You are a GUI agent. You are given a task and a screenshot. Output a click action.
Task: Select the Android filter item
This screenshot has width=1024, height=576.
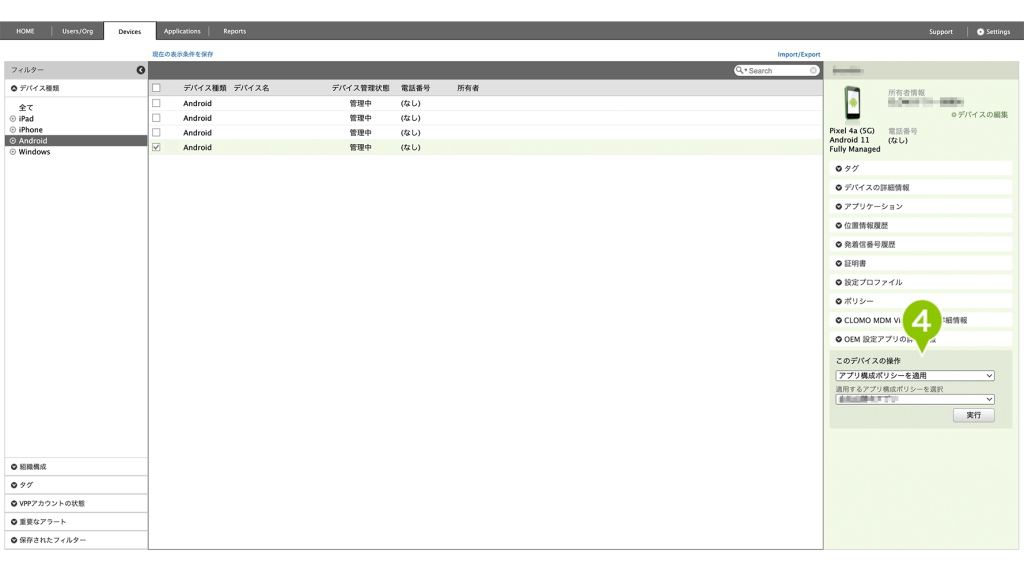76,141
